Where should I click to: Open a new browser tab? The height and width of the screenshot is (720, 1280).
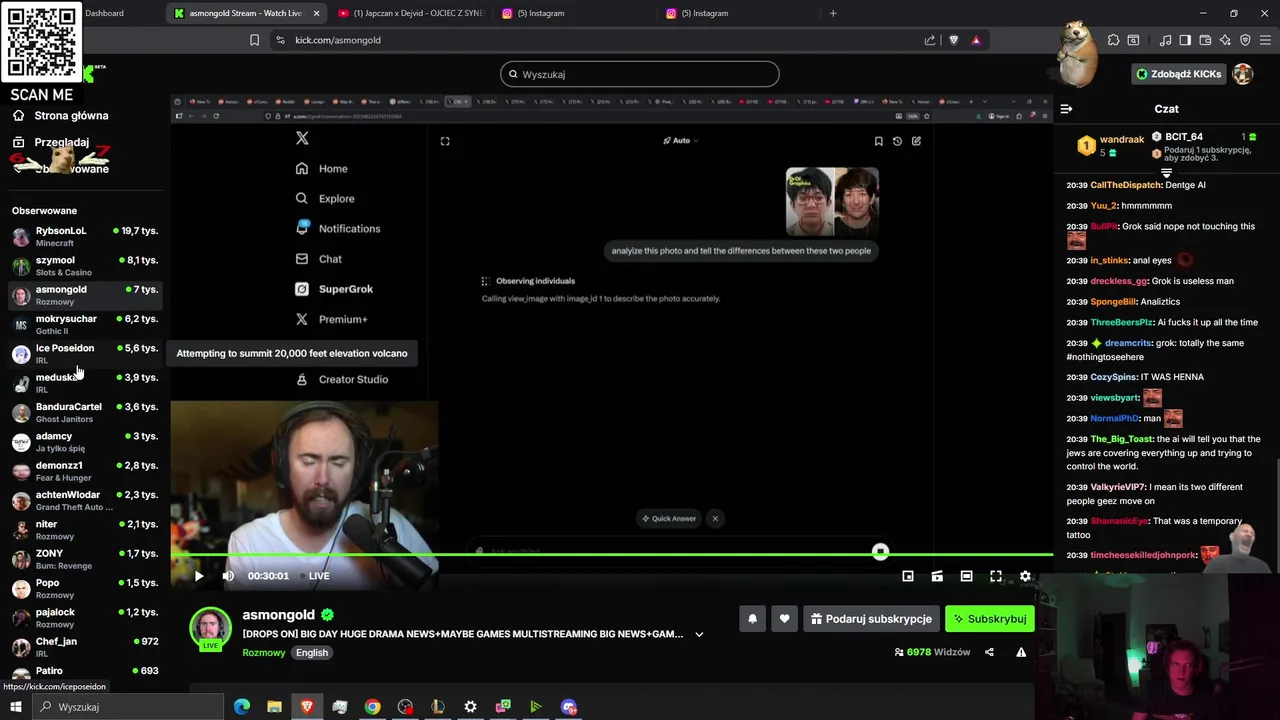click(833, 13)
